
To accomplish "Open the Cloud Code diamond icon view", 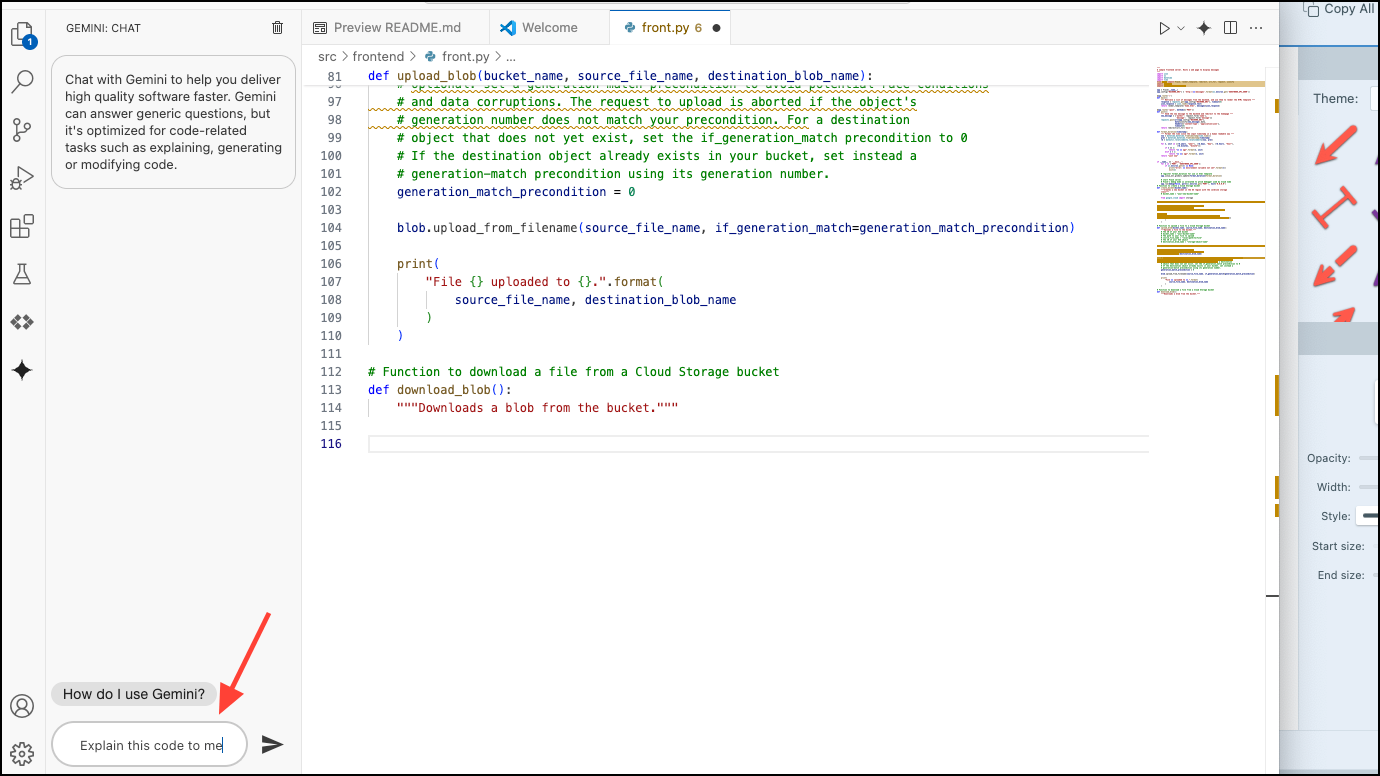I will (22, 322).
